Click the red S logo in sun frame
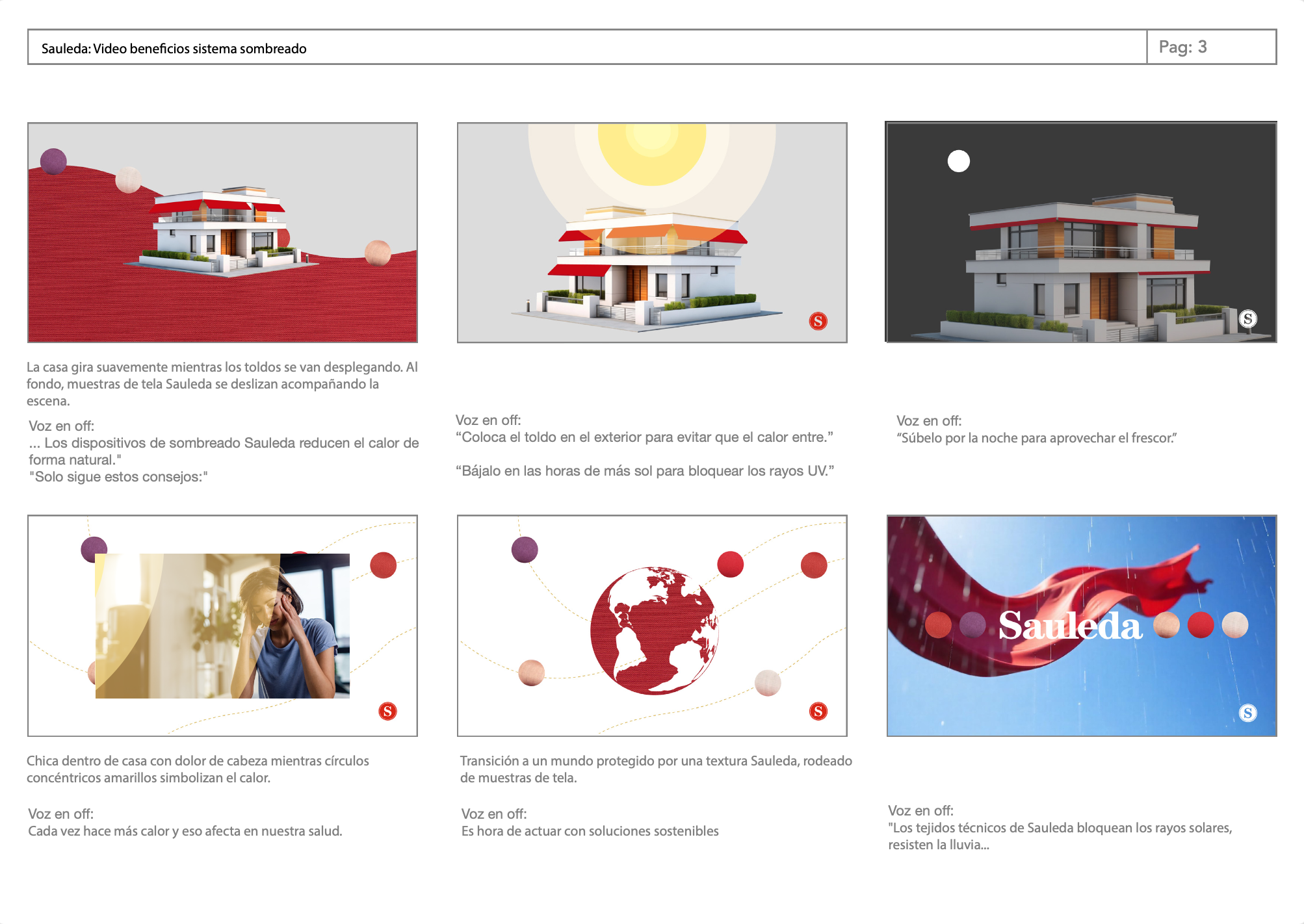Screen dimensions: 1304x924 tap(818, 321)
